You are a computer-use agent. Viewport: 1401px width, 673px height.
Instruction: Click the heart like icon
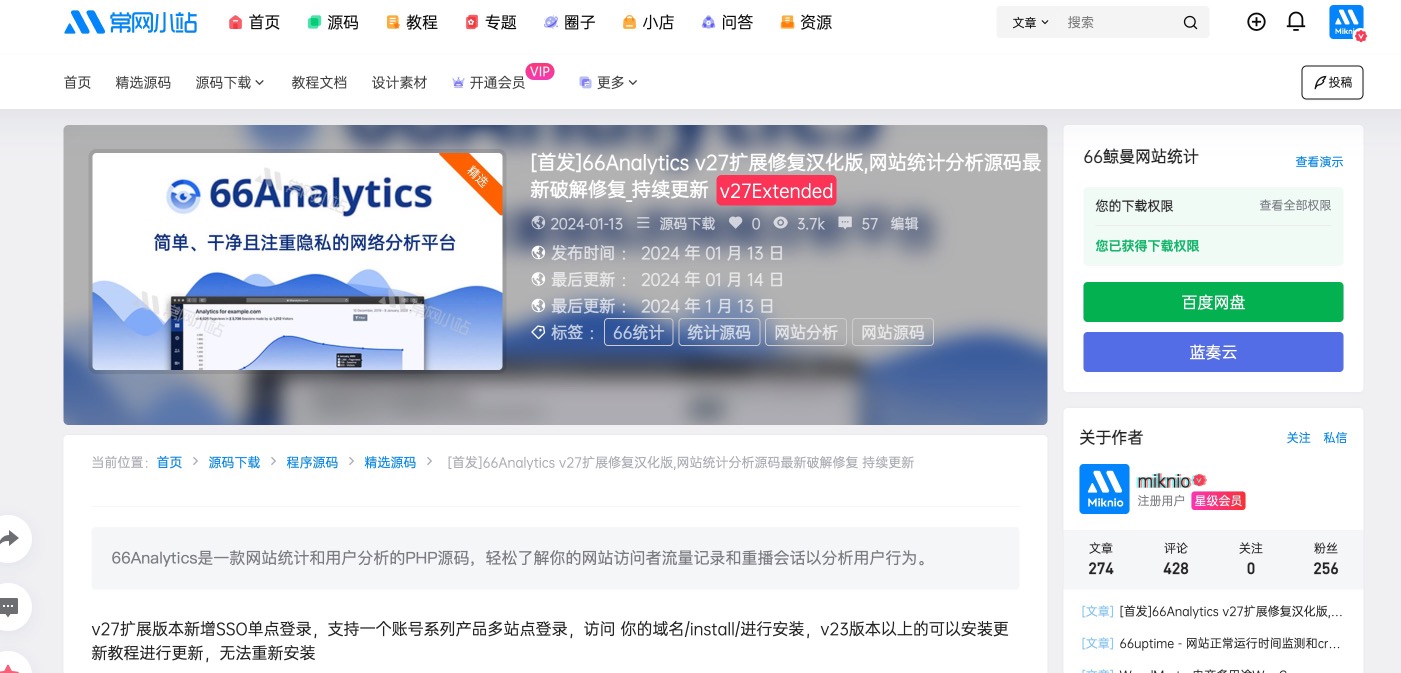coord(736,224)
